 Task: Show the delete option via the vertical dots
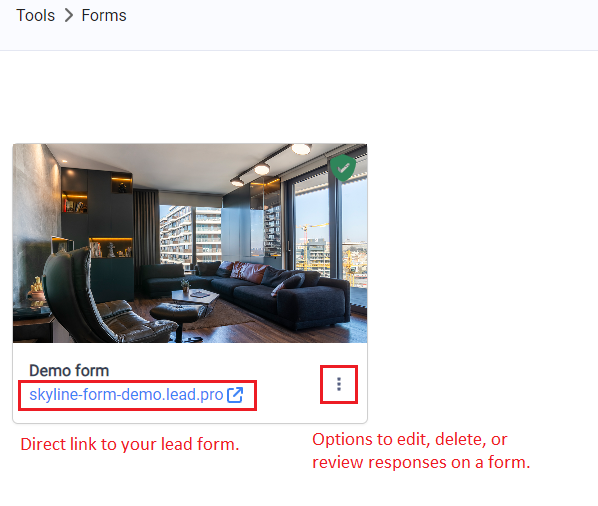pyautogui.click(x=339, y=384)
